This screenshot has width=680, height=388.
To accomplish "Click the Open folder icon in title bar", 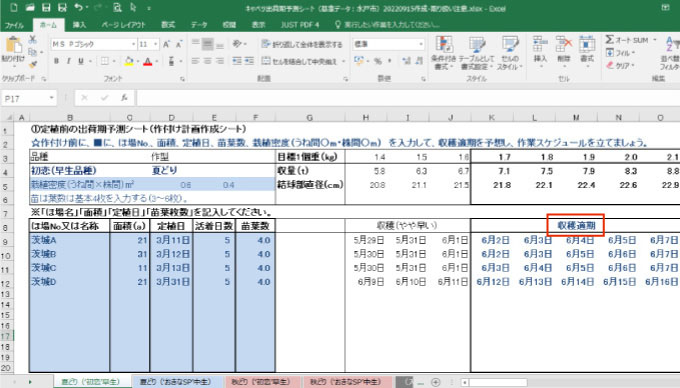I will (29, 8).
